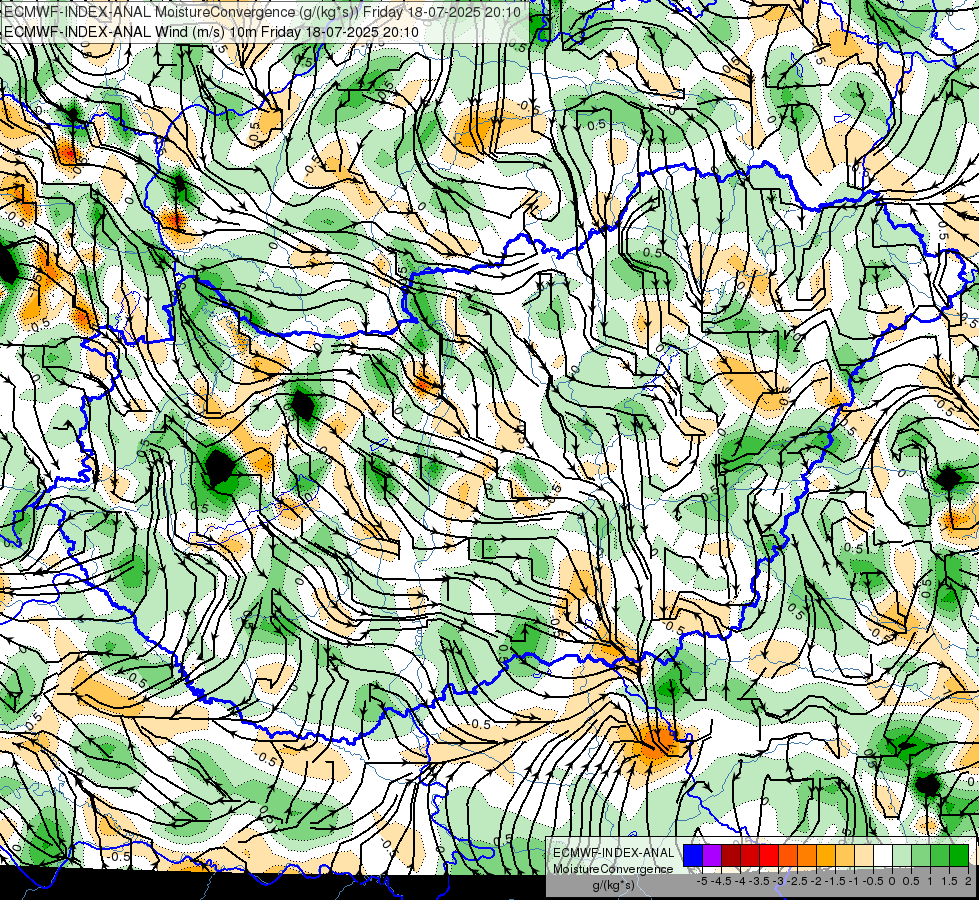Select the darkest red legend swatch
979x900 pixels.
coord(731,855)
